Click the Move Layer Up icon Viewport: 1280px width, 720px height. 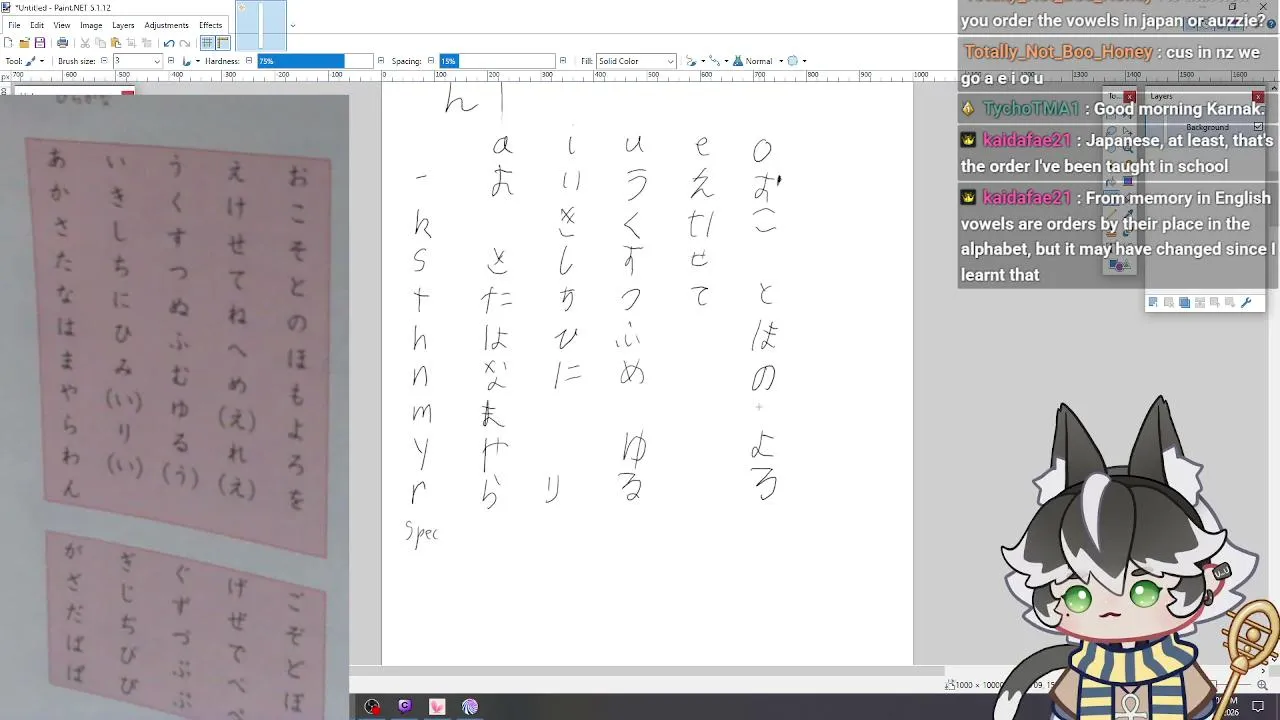[1215, 303]
